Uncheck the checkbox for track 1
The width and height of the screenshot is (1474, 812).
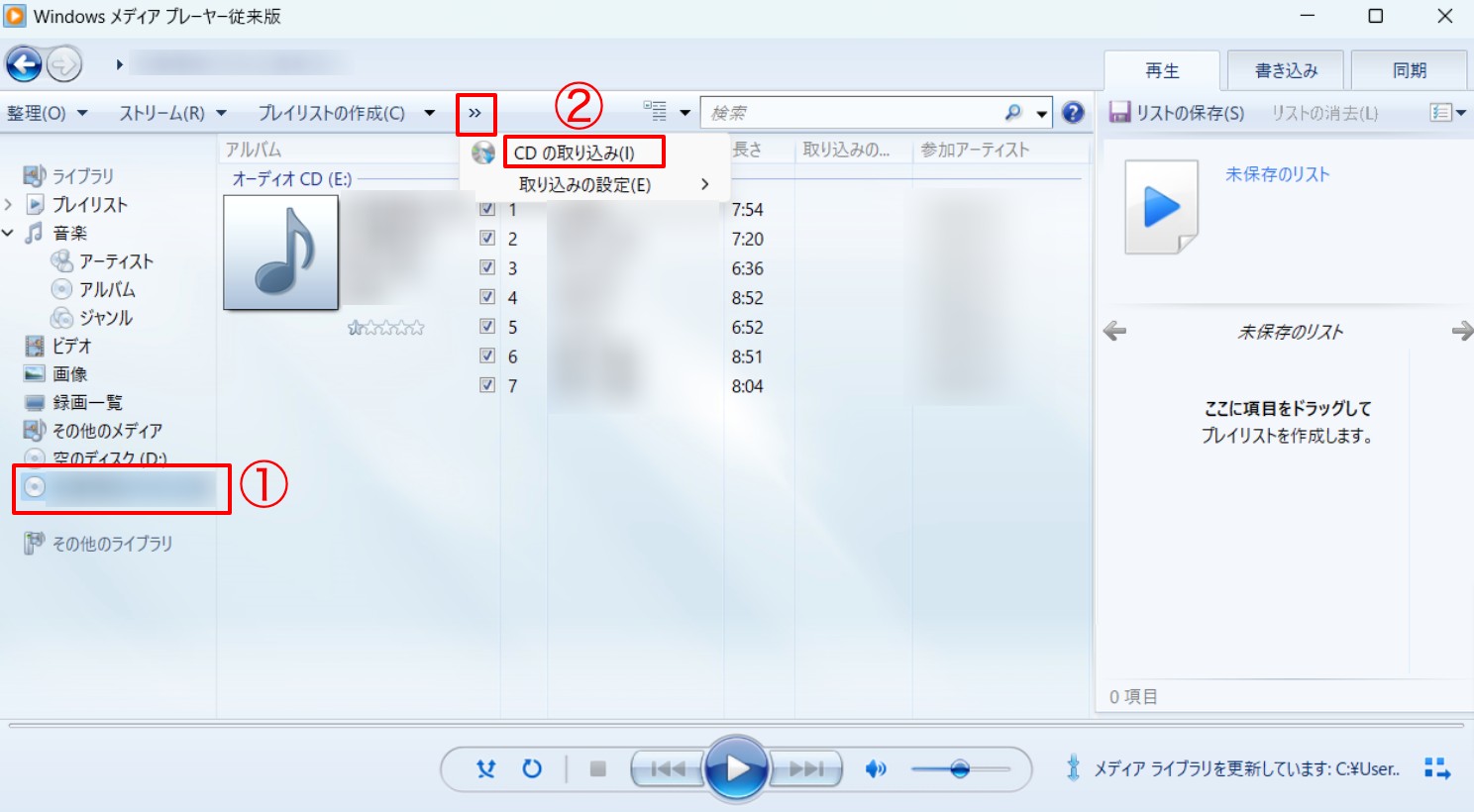[x=487, y=210]
